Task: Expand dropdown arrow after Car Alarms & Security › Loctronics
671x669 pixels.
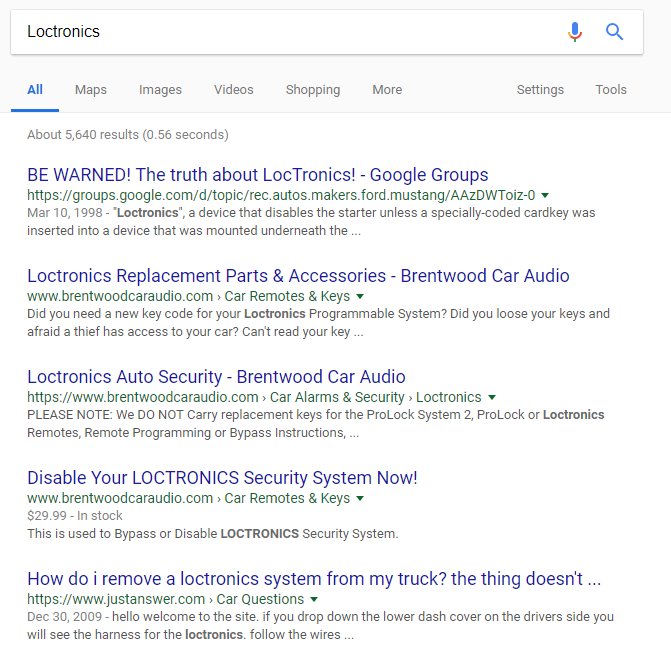Action: (x=492, y=397)
